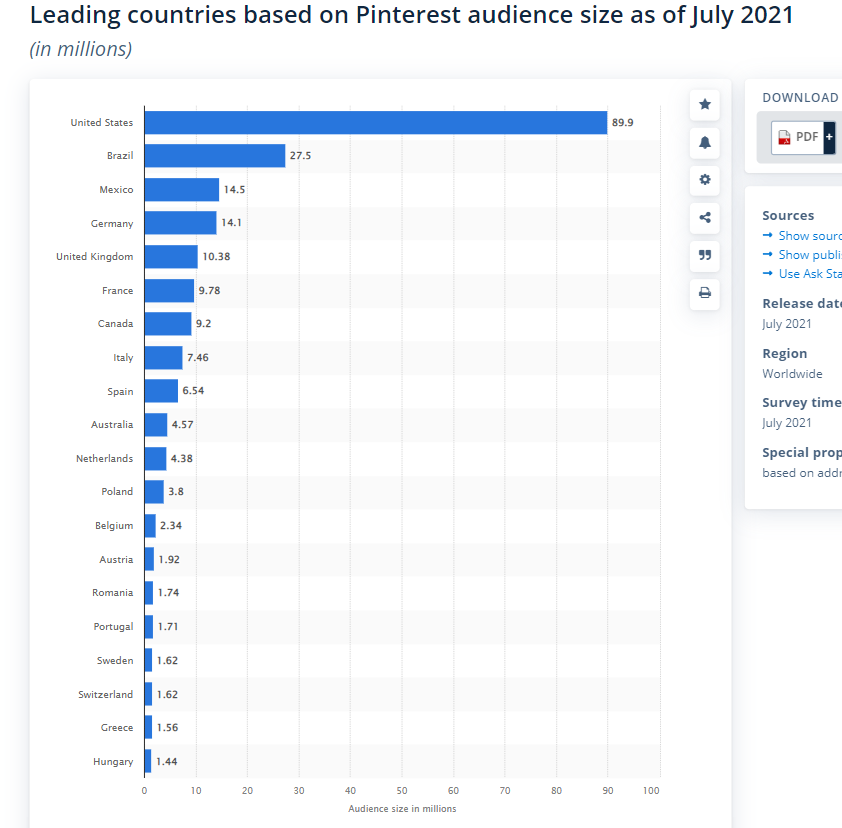Click the '2.34' value label

[x=171, y=526]
